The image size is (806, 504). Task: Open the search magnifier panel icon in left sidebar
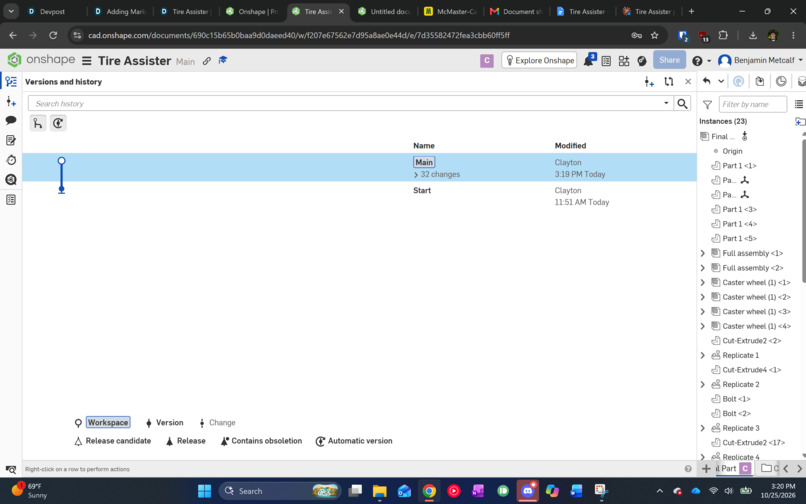click(x=11, y=179)
